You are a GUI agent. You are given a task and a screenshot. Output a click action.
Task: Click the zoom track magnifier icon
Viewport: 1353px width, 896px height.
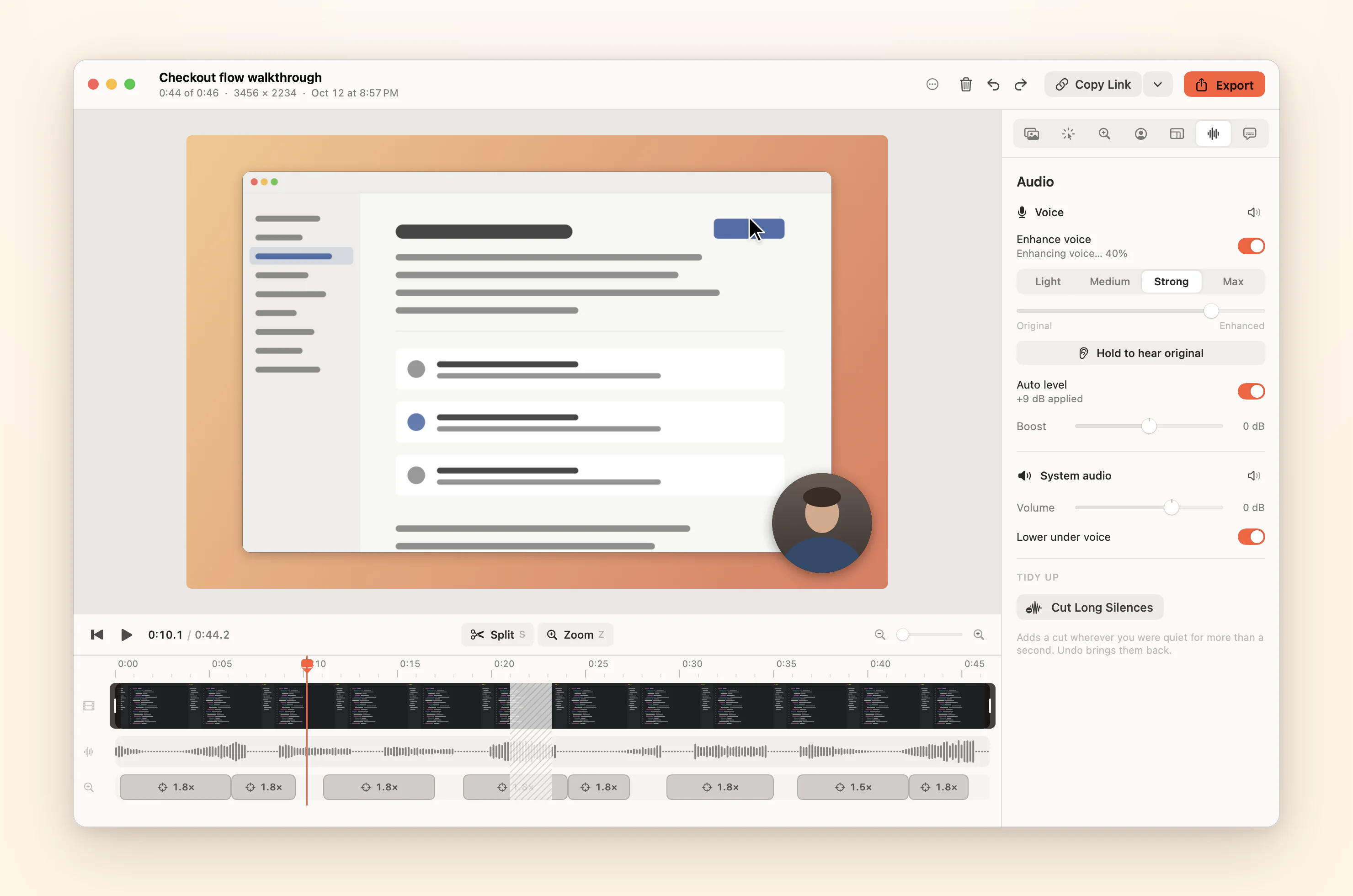tap(89, 787)
